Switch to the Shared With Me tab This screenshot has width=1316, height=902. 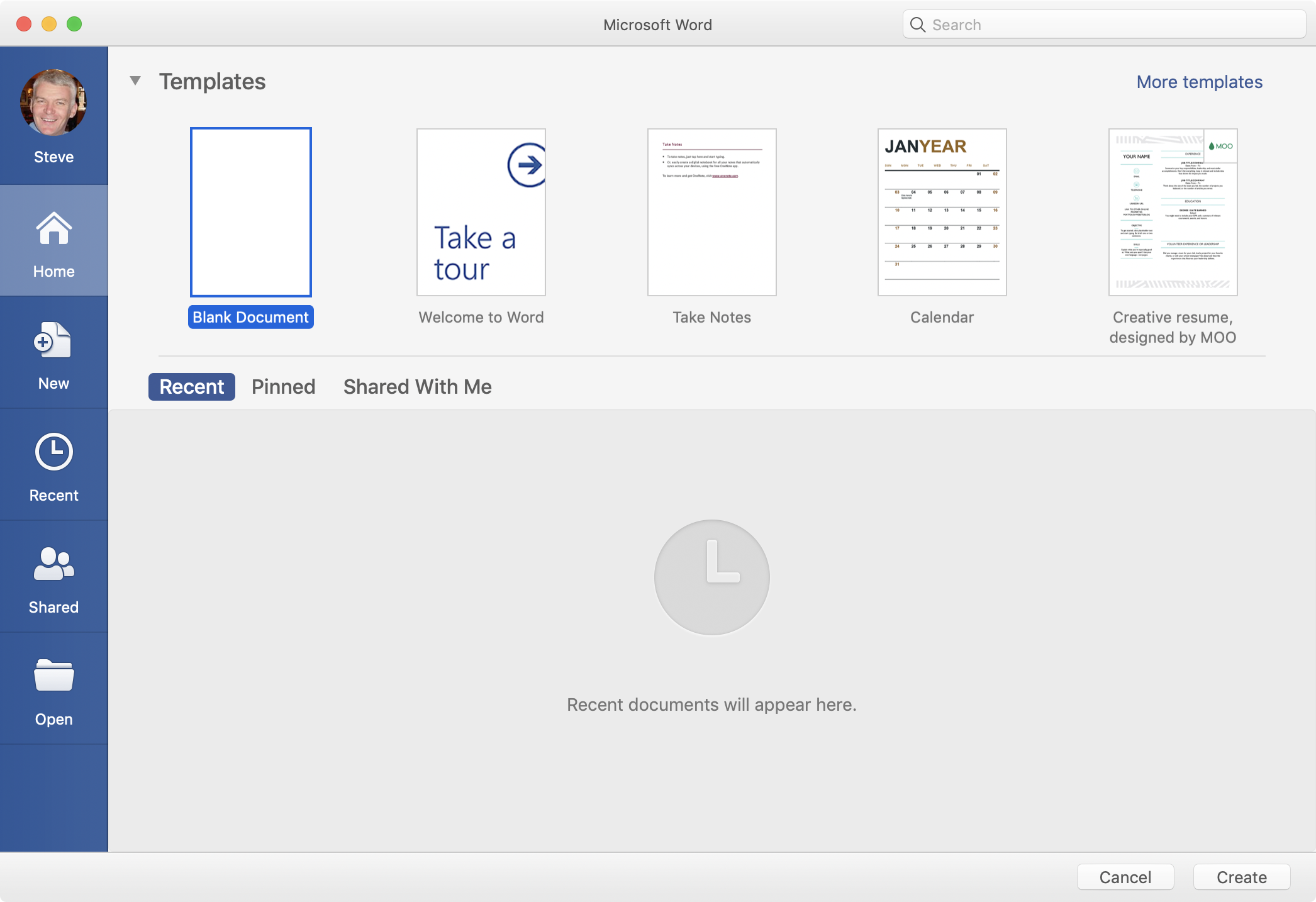[417, 386]
